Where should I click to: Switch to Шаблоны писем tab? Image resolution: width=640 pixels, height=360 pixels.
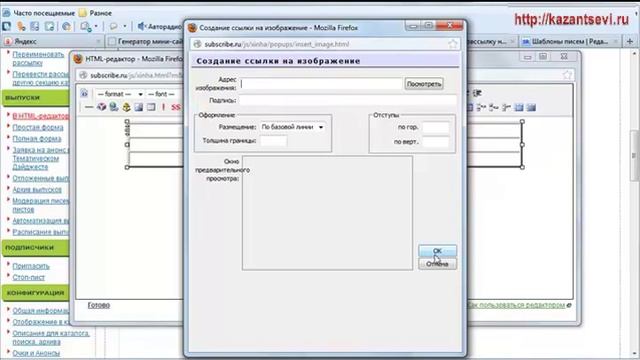(x=570, y=41)
